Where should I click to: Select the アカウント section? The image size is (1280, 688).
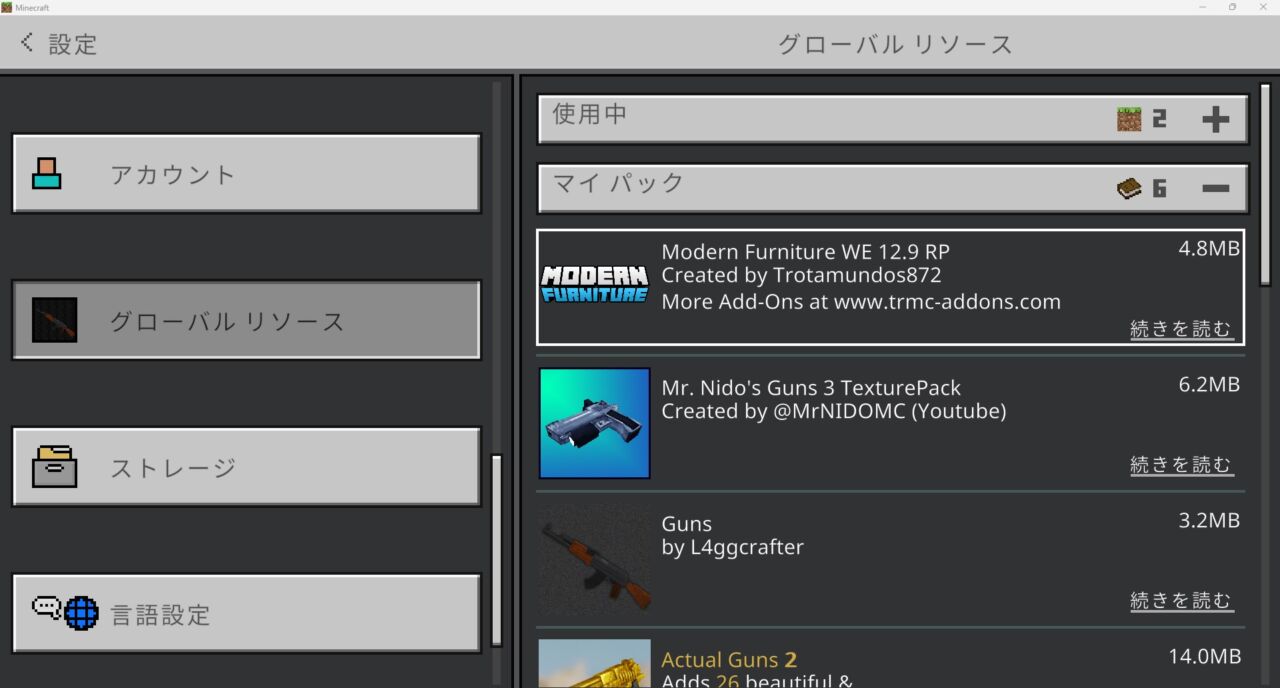tap(245, 173)
